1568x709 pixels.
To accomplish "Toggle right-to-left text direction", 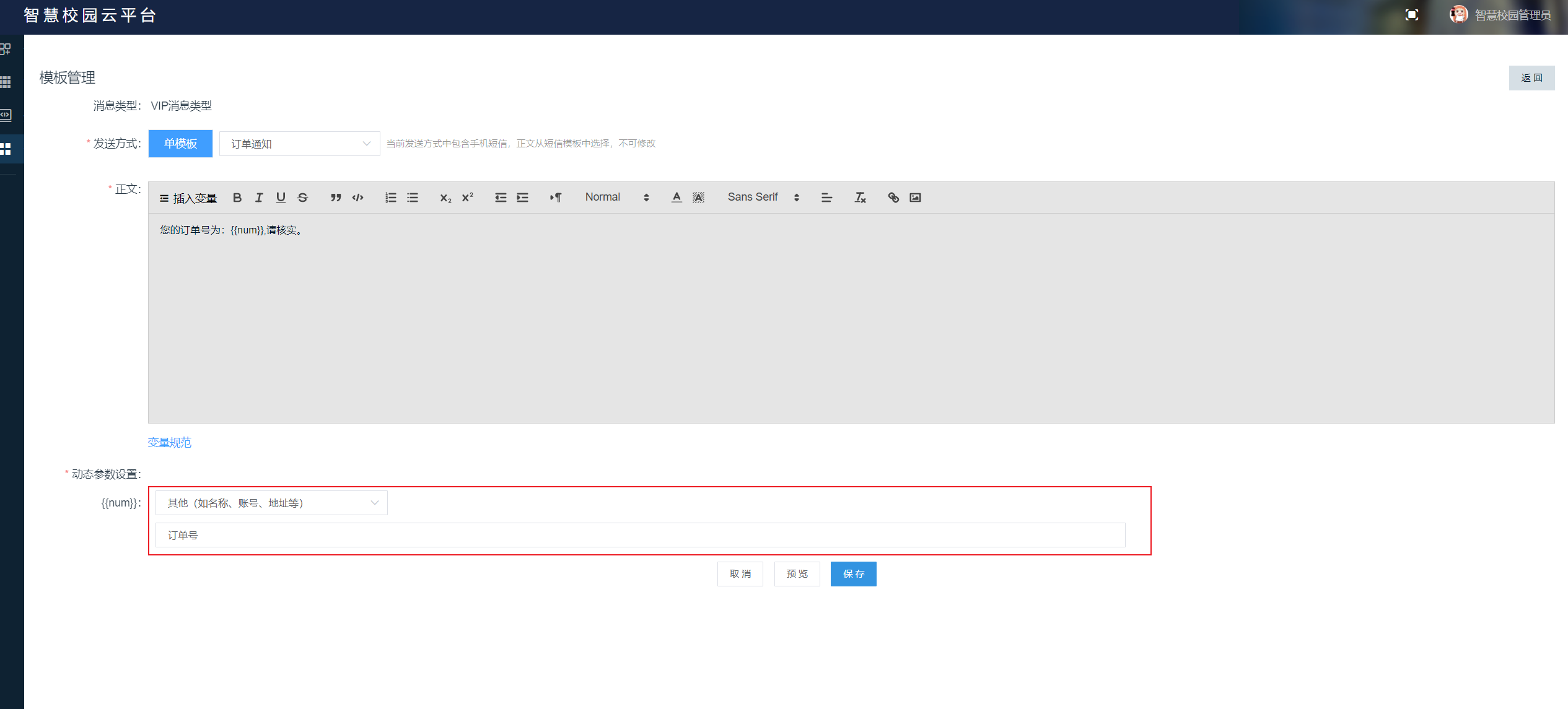I will click(x=556, y=198).
